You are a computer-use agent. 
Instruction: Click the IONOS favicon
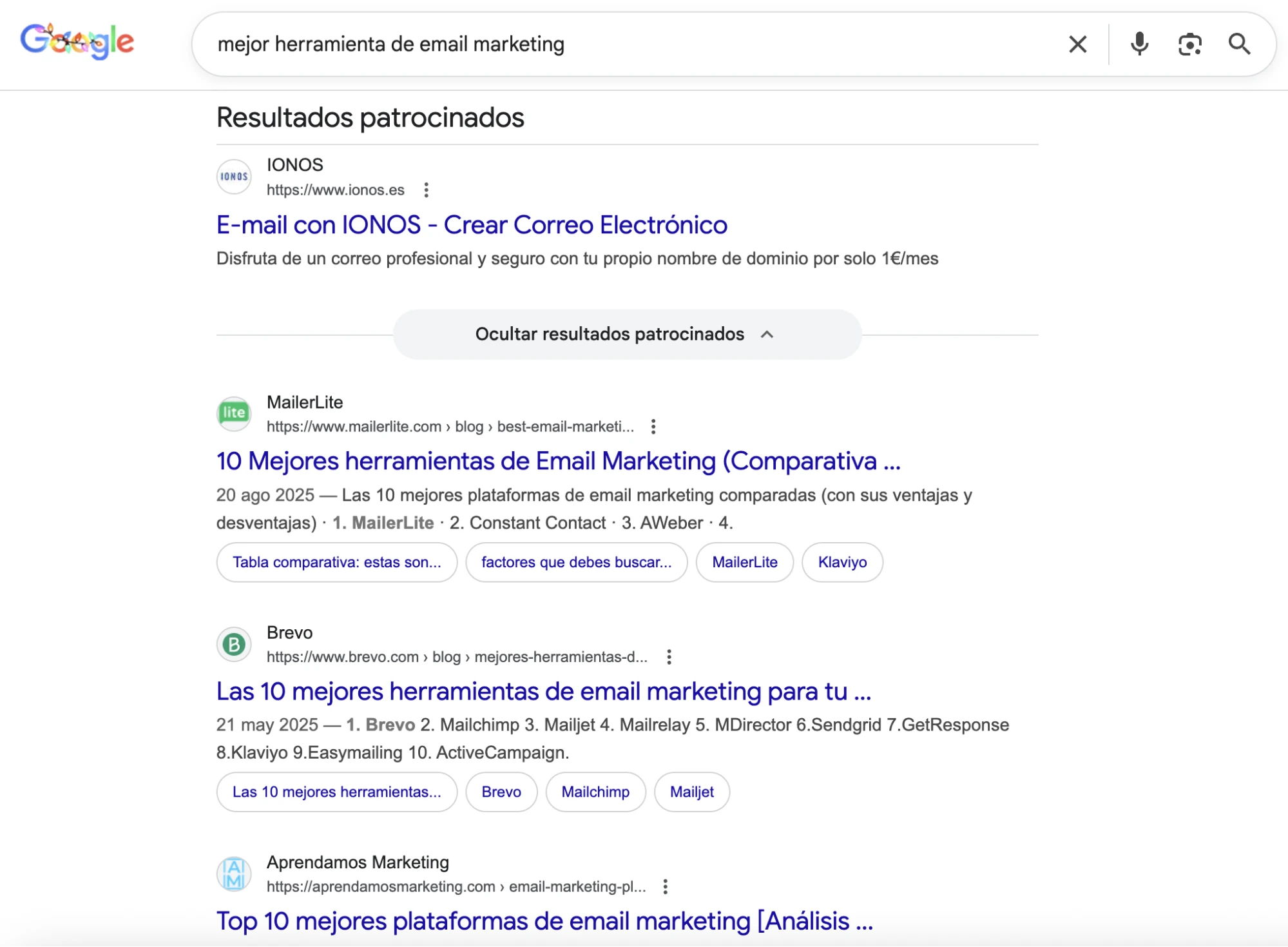234,177
